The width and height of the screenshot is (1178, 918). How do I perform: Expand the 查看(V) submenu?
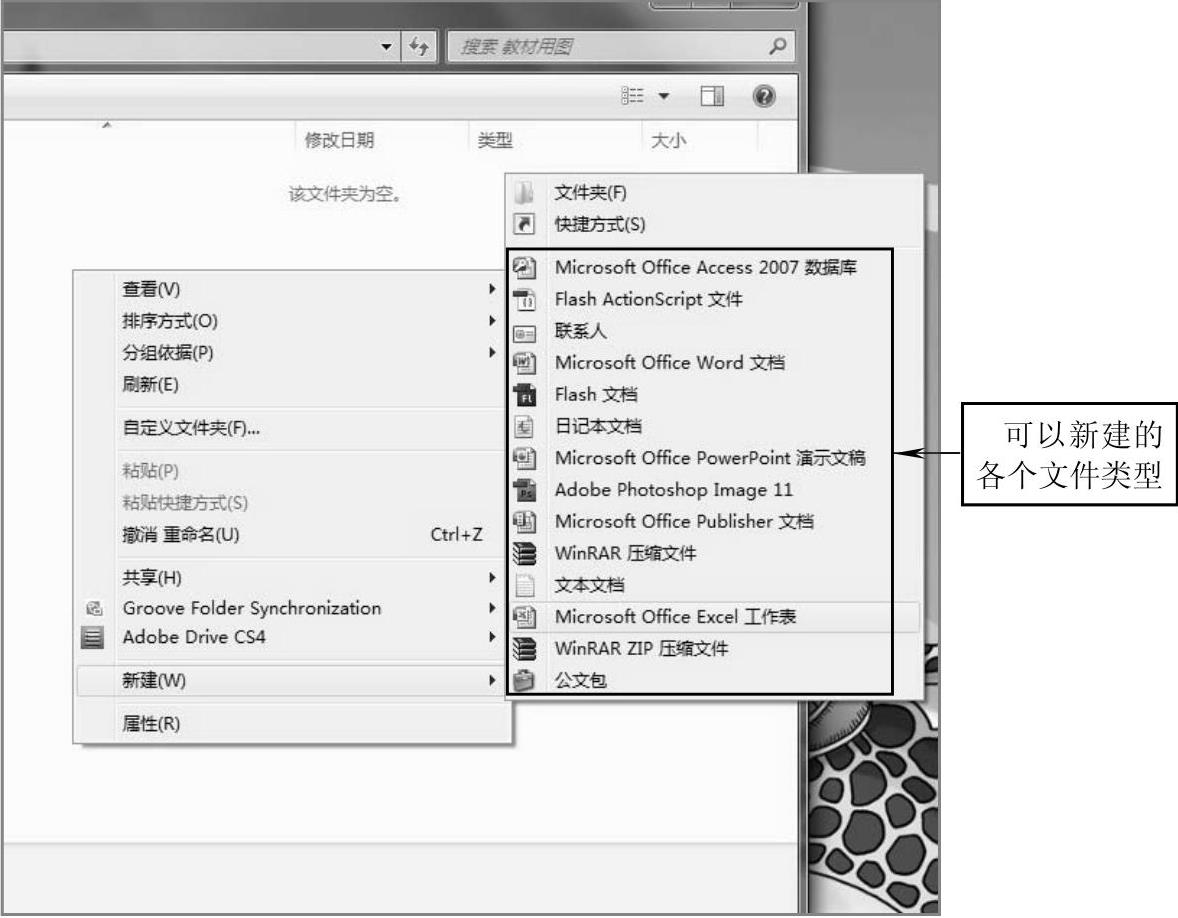tap(492, 288)
